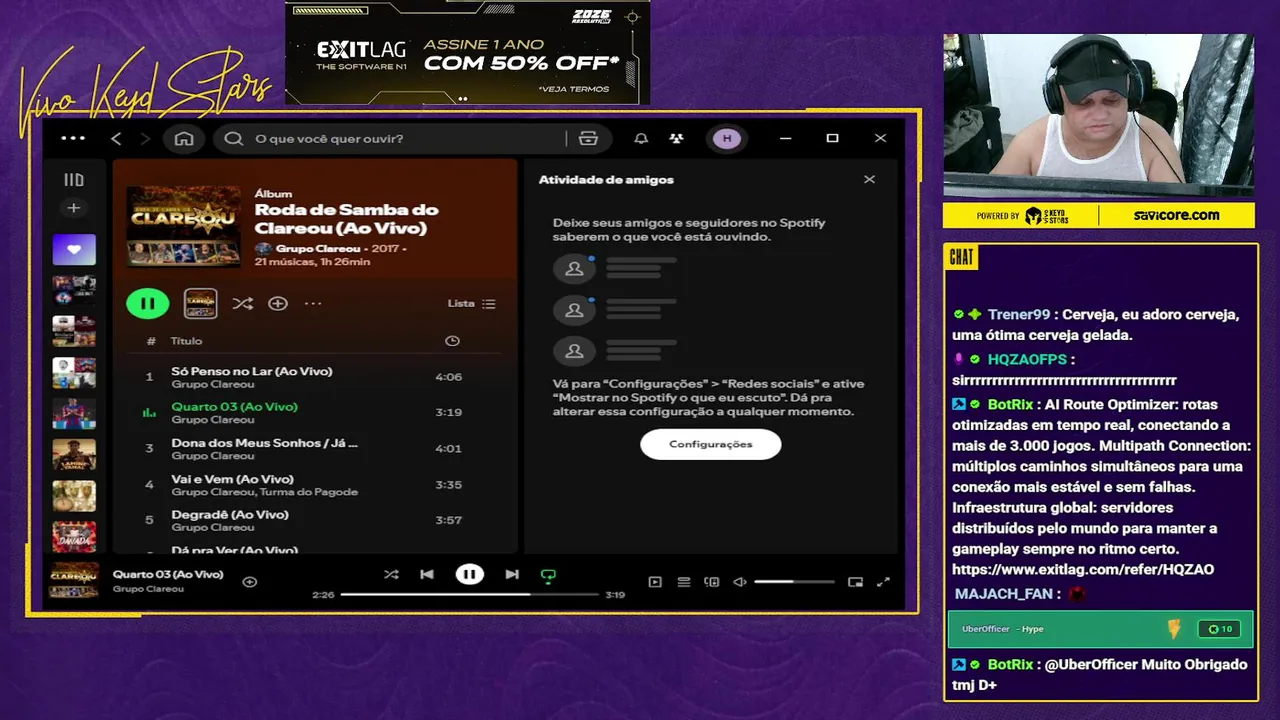Mute audio with the speaker icon
This screenshot has width=1280, height=720.
(x=740, y=581)
